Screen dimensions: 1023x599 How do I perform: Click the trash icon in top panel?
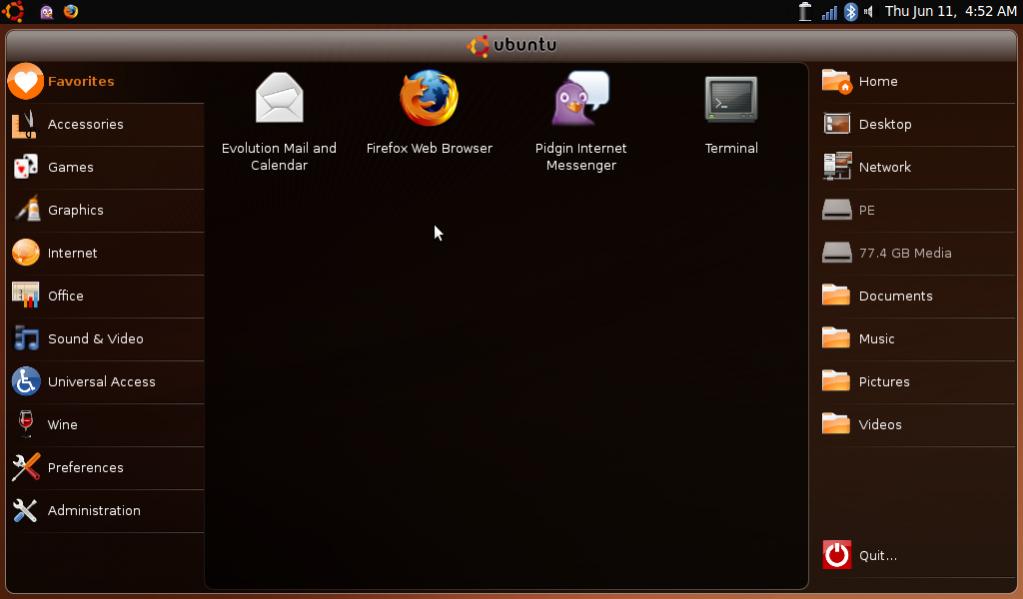click(805, 12)
